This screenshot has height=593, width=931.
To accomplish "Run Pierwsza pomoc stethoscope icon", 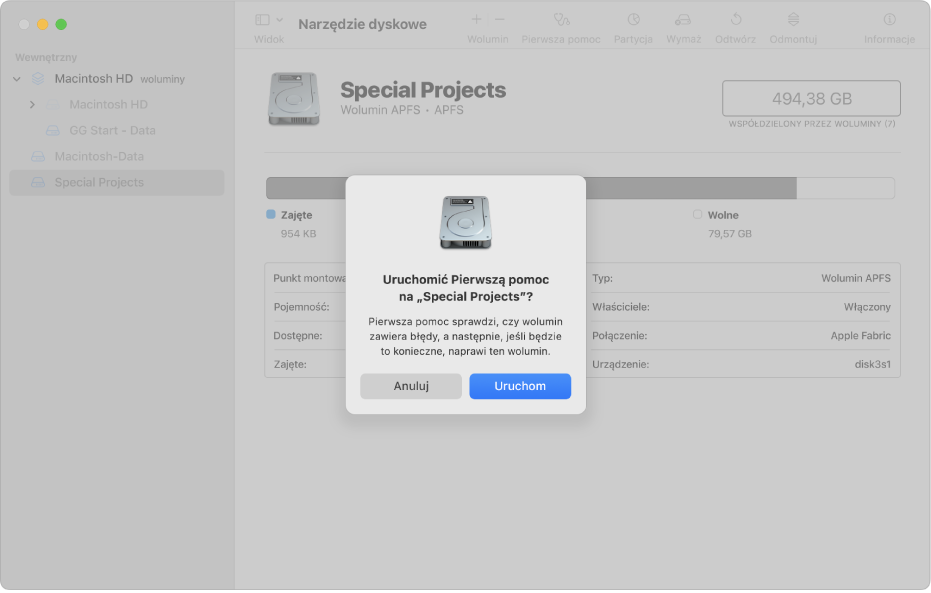I will [561, 20].
